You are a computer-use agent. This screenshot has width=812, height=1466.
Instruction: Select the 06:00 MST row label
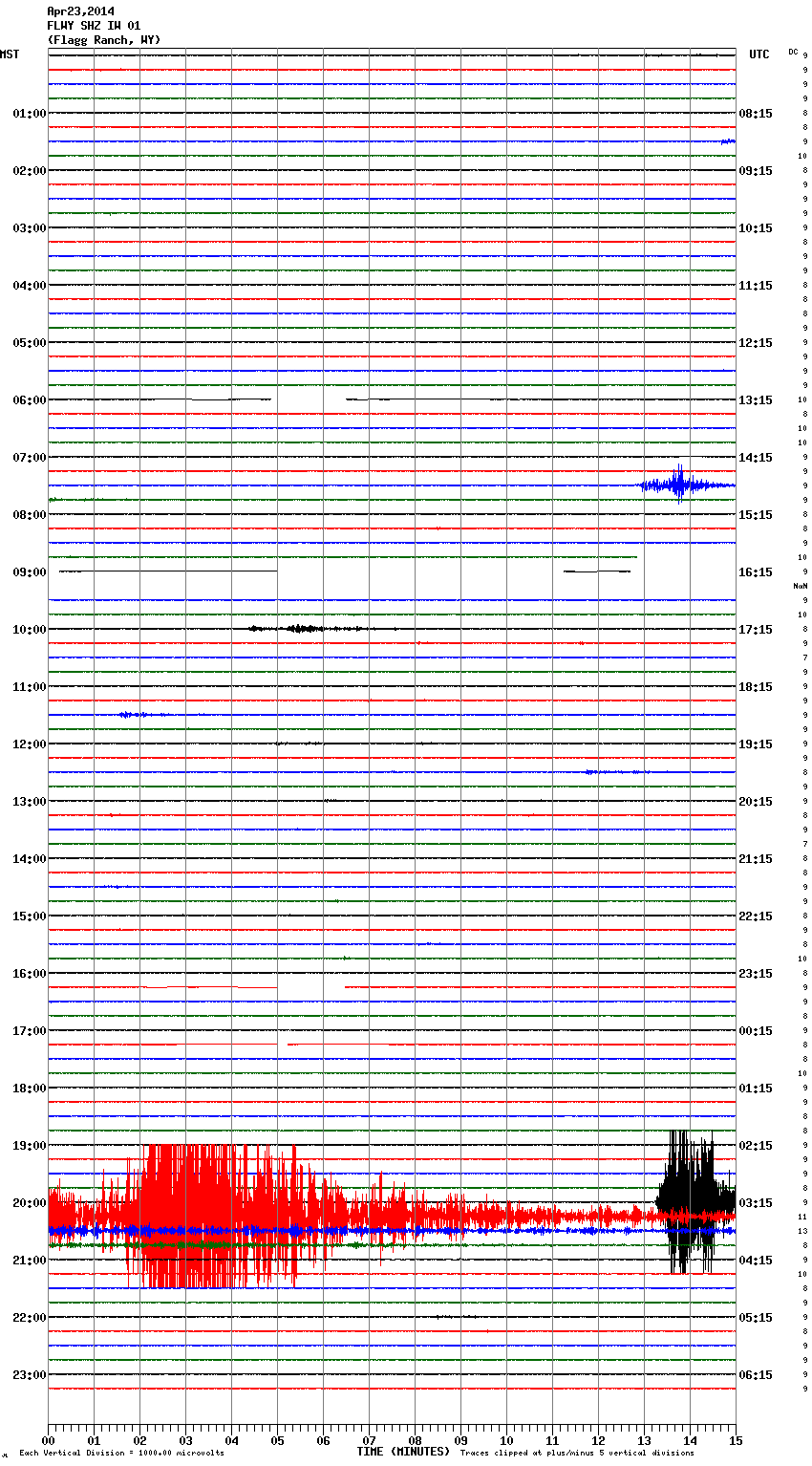pos(29,400)
